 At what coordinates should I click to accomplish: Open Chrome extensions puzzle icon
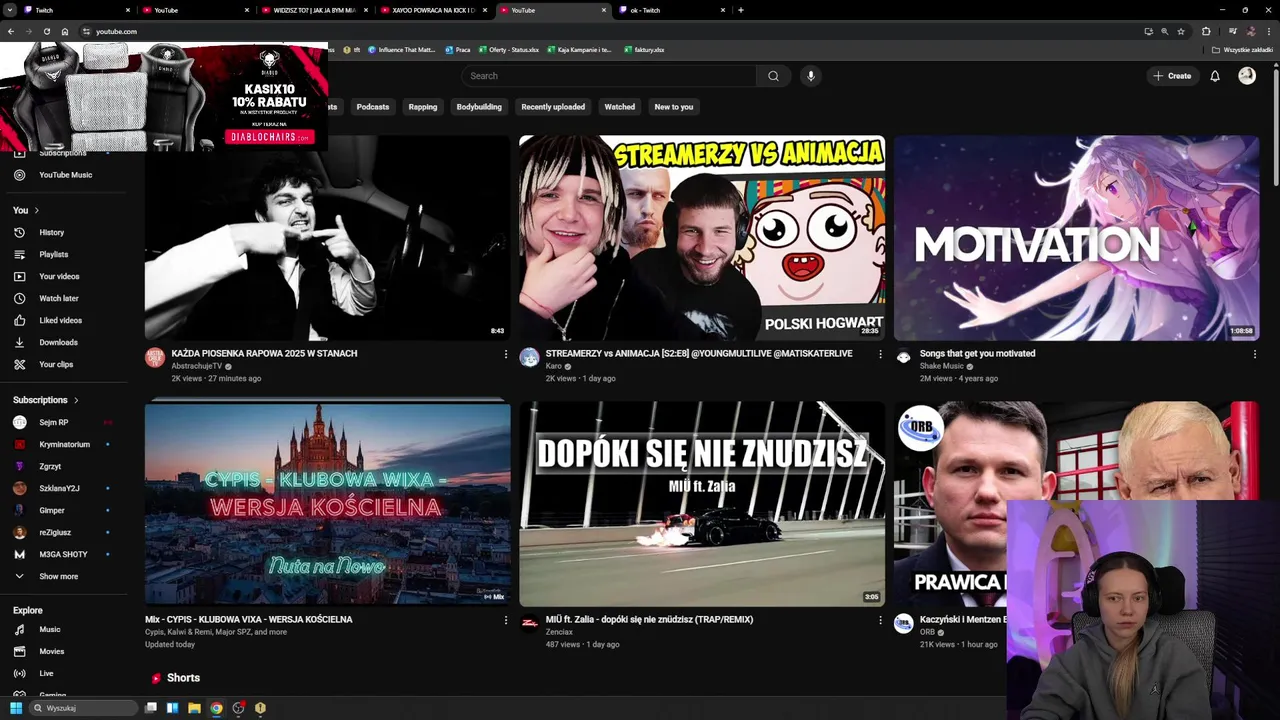point(1206,31)
